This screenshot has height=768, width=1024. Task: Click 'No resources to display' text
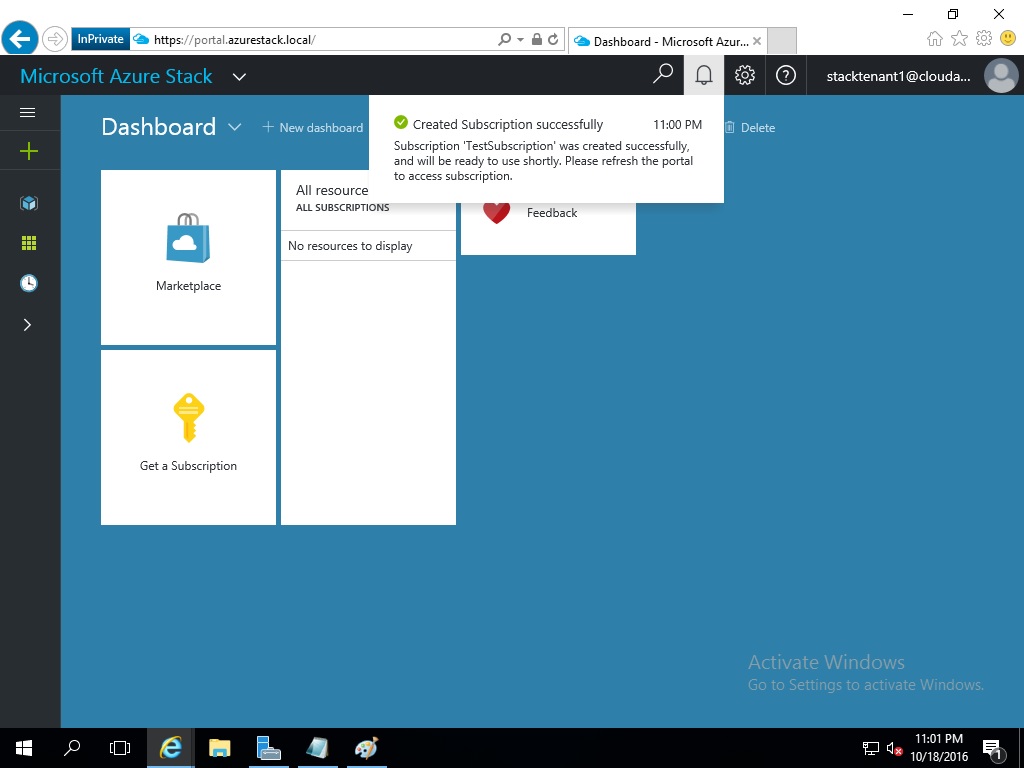350,246
